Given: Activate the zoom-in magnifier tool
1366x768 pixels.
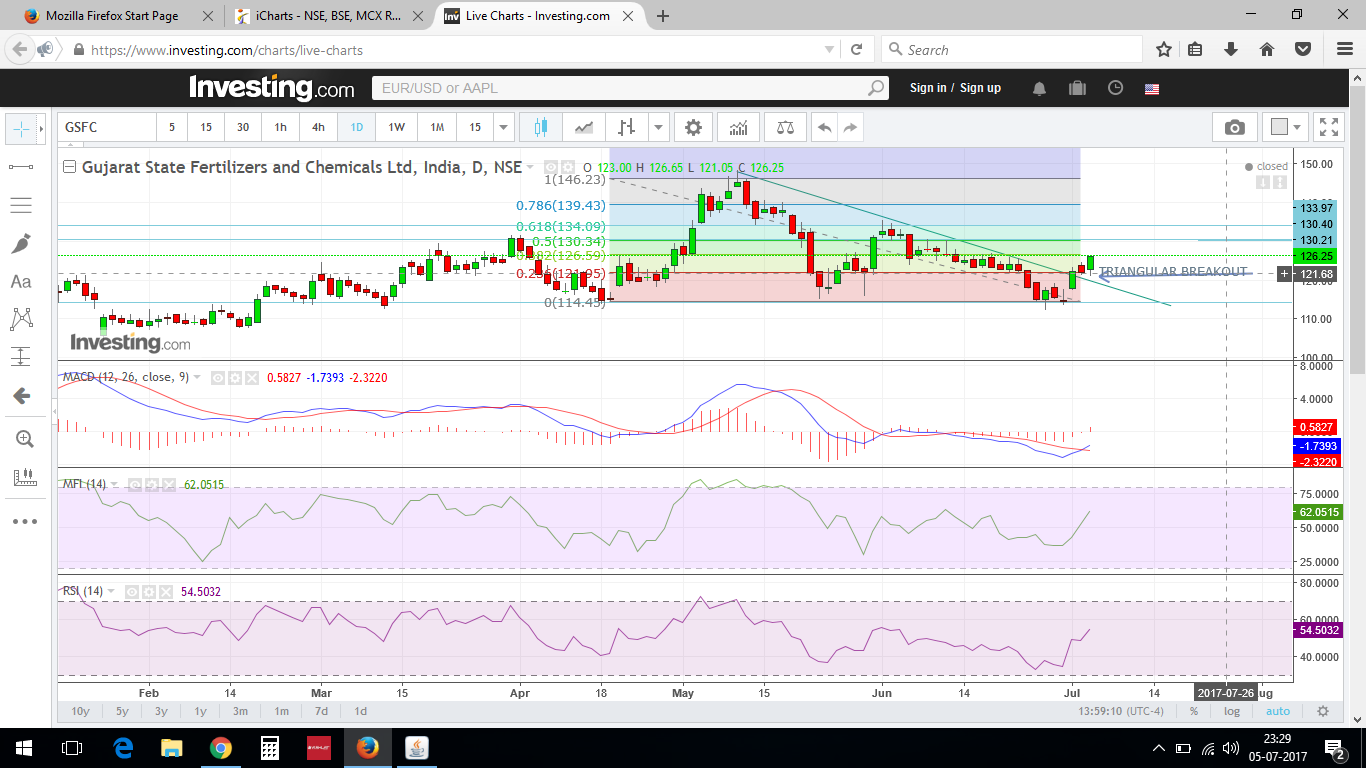Looking at the screenshot, I should tap(24, 438).
